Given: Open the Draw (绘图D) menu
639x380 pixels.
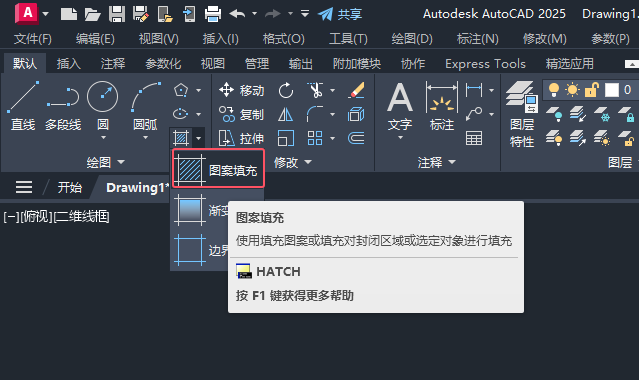Looking at the screenshot, I should point(412,39).
